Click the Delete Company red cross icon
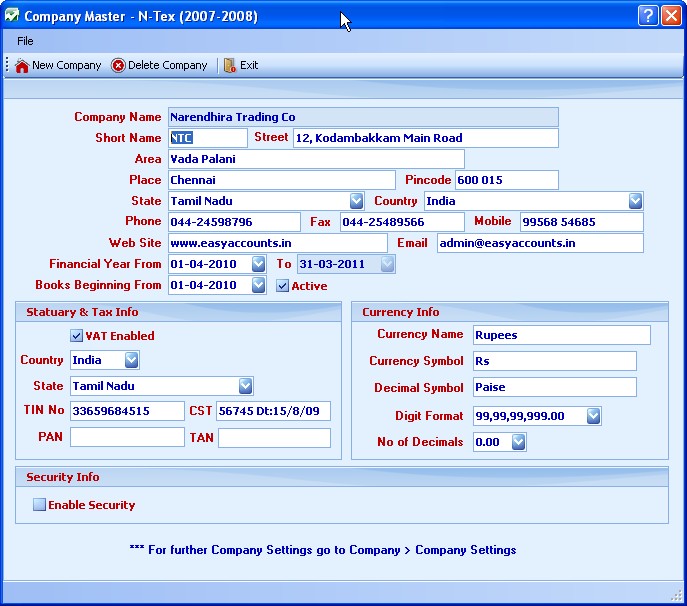This screenshot has height=606, width=687. pyautogui.click(x=118, y=66)
